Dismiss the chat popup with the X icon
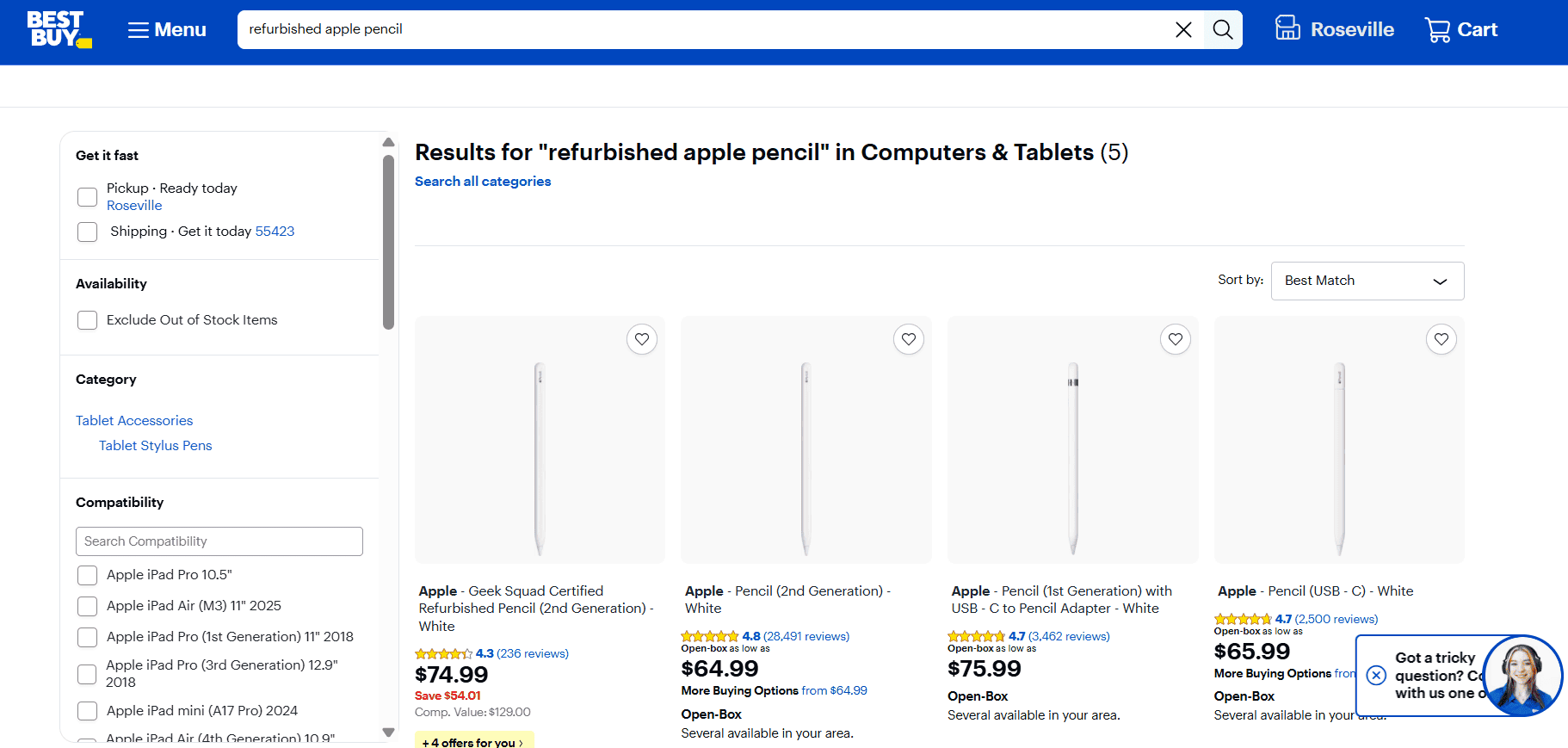The image size is (1568, 748). [x=1376, y=676]
